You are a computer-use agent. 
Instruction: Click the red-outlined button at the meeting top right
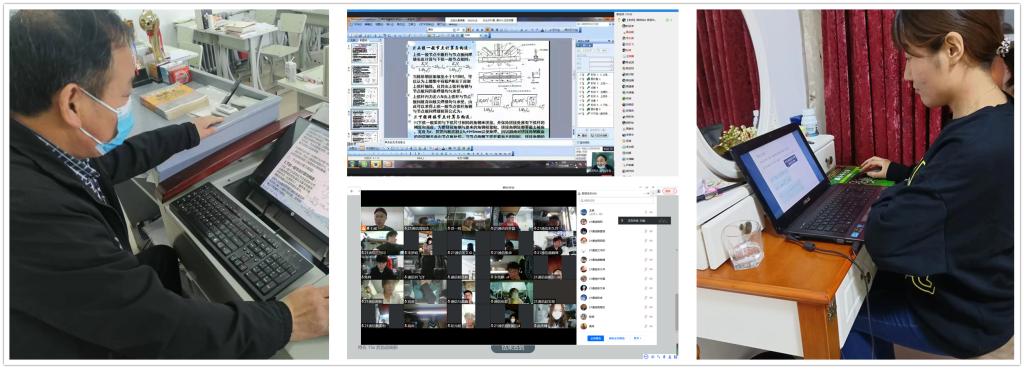pyautogui.click(x=668, y=191)
